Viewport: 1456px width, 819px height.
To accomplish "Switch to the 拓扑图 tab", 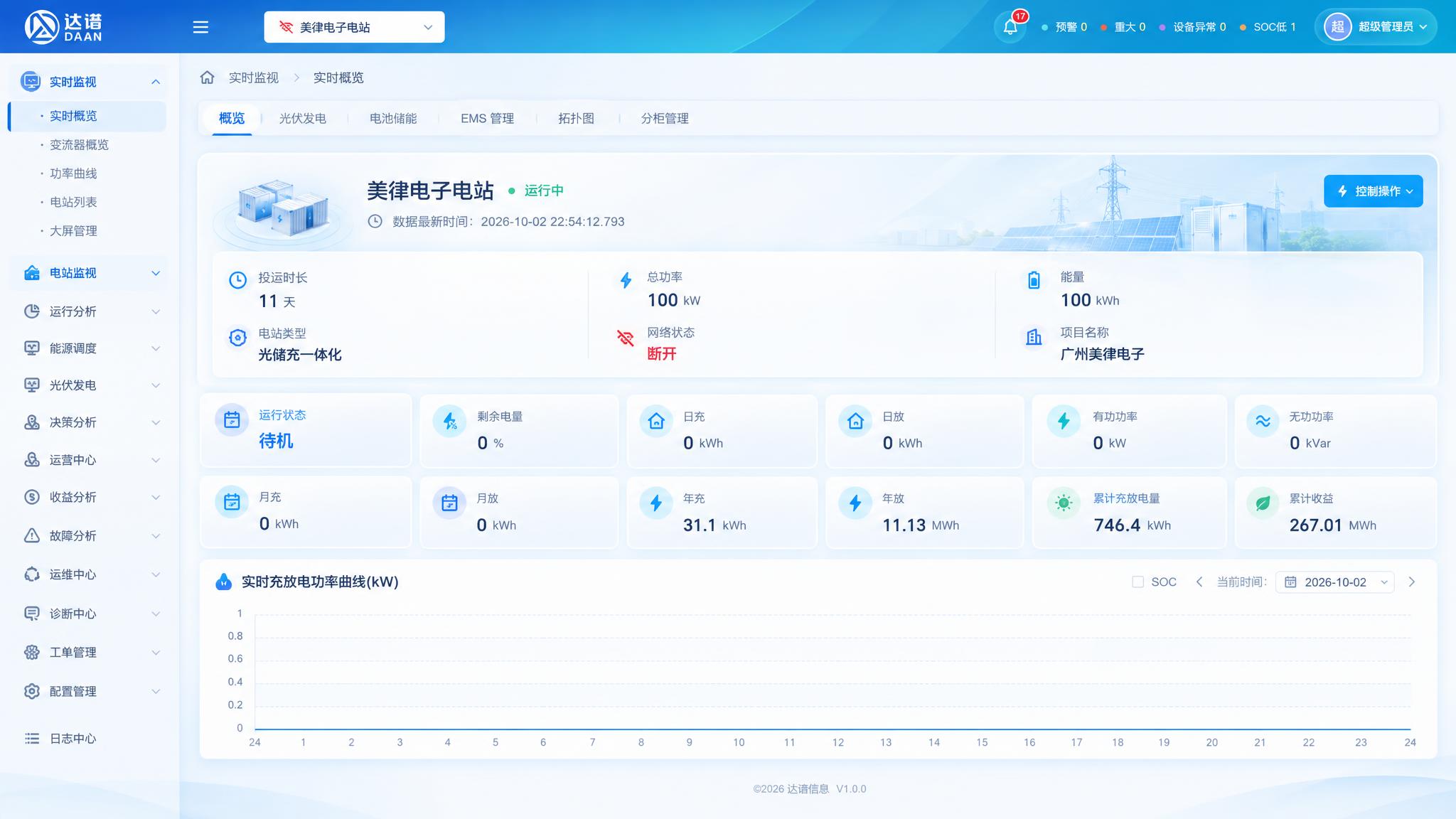I will coord(576,118).
